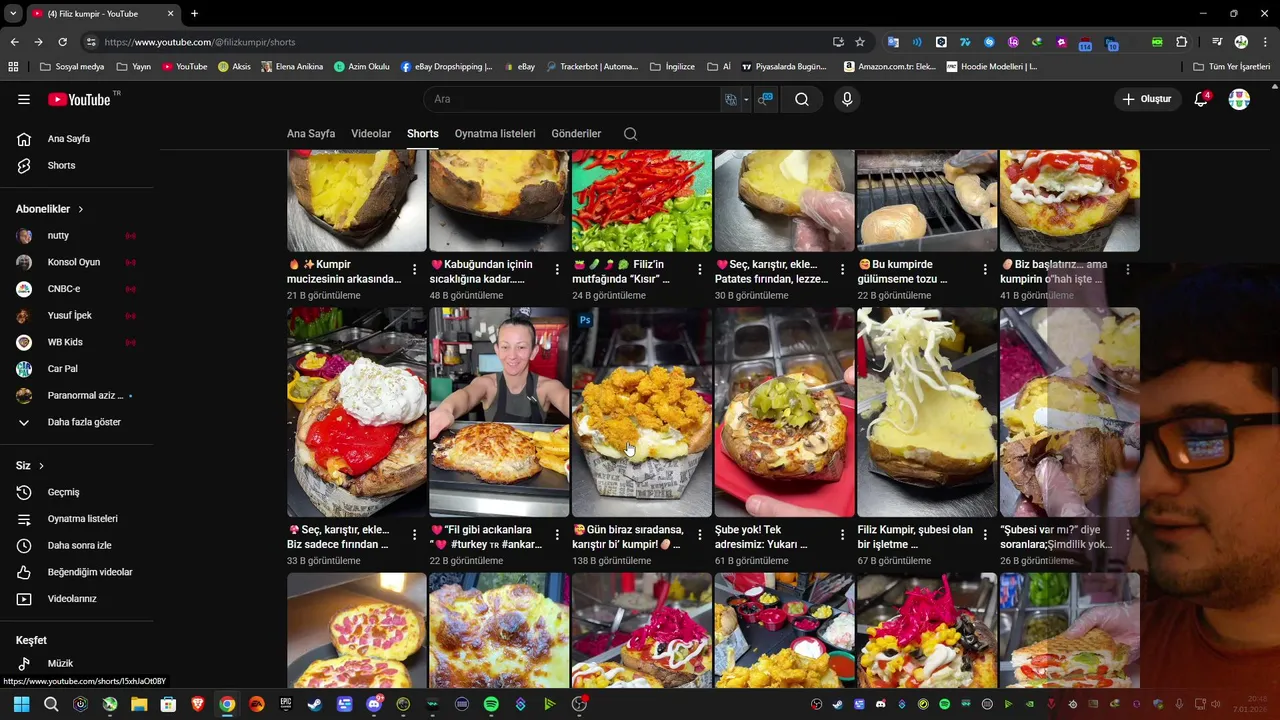Click the install-app icon in address bar
Screen dimensions: 1280x720
[x=838, y=42]
